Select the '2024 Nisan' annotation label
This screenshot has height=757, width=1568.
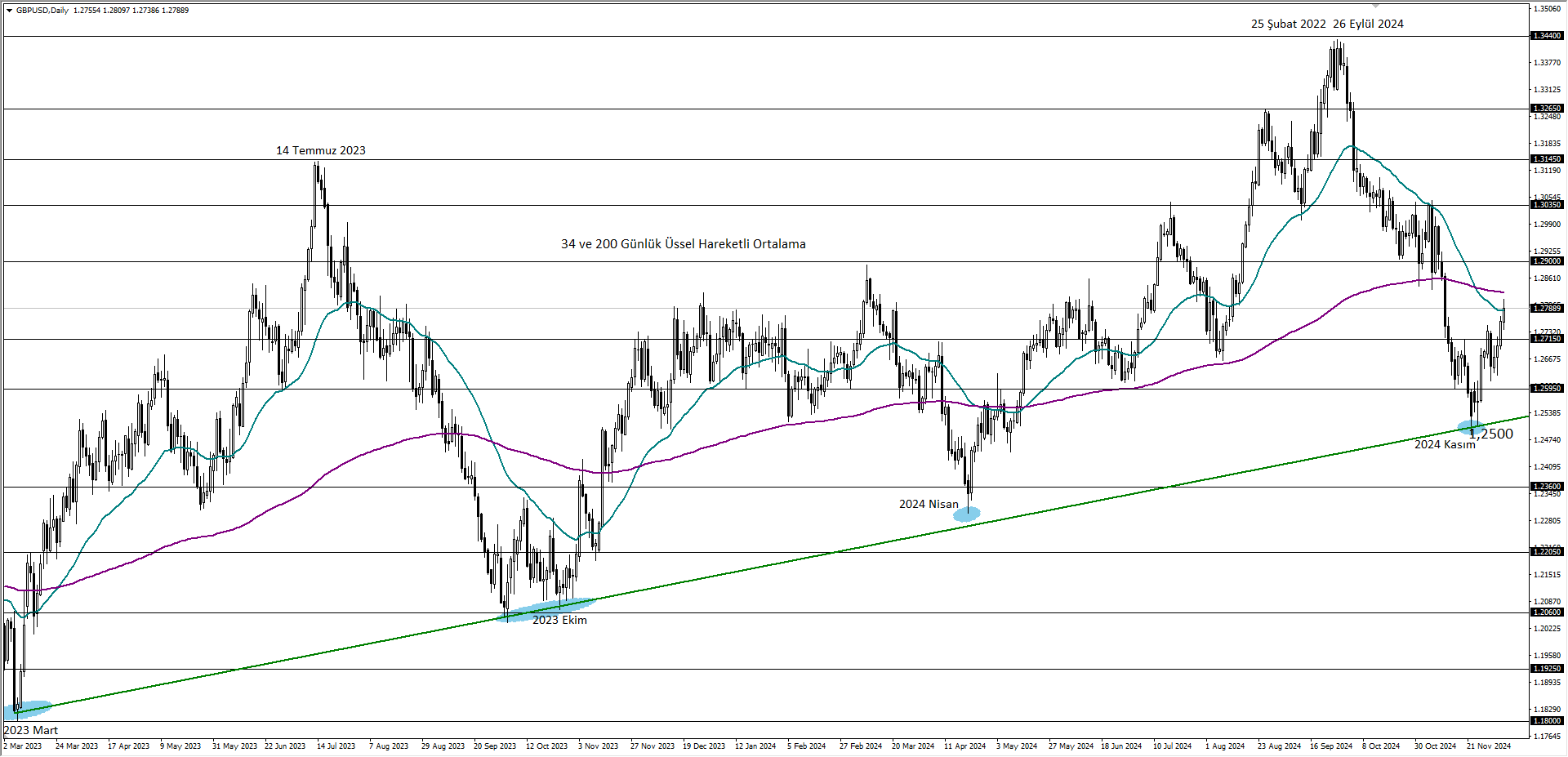[x=929, y=504]
